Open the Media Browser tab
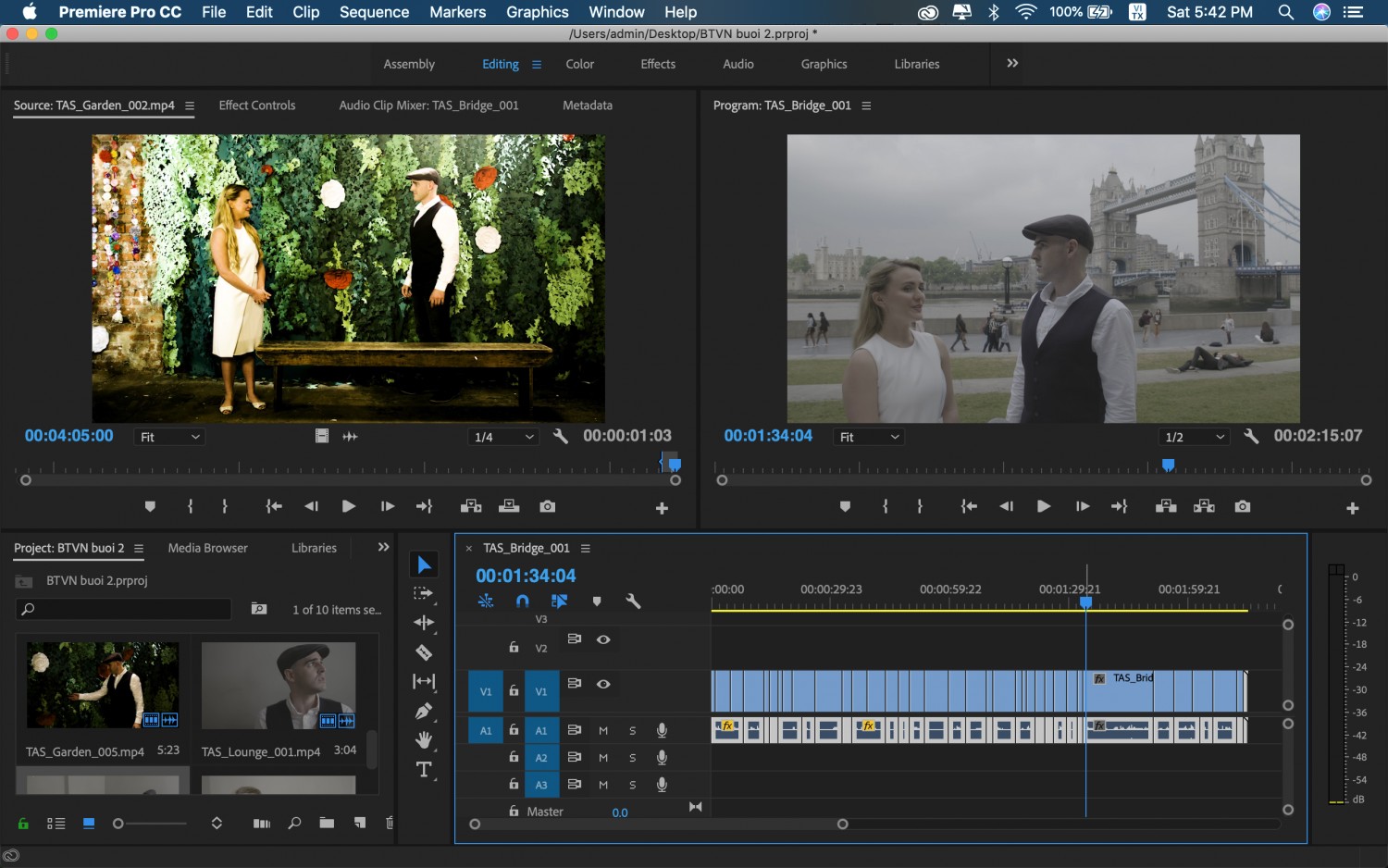The height and width of the screenshot is (868, 1388). pos(207,548)
